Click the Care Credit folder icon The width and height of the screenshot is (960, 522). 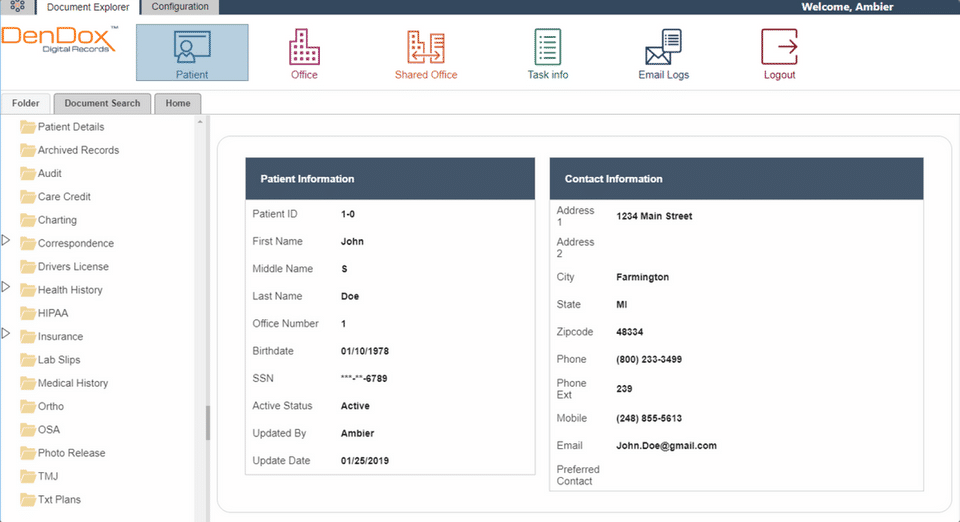(28, 196)
